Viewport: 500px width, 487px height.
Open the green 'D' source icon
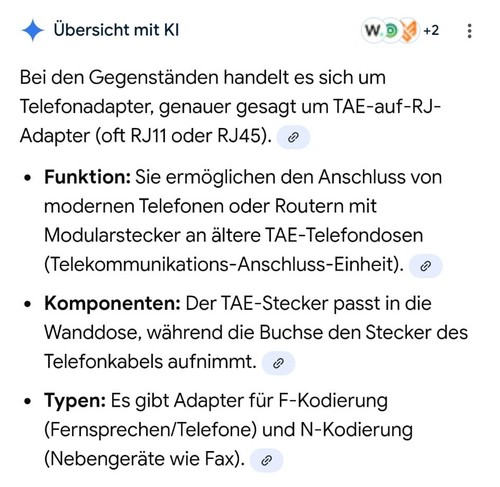pyautogui.click(x=391, y=31)
